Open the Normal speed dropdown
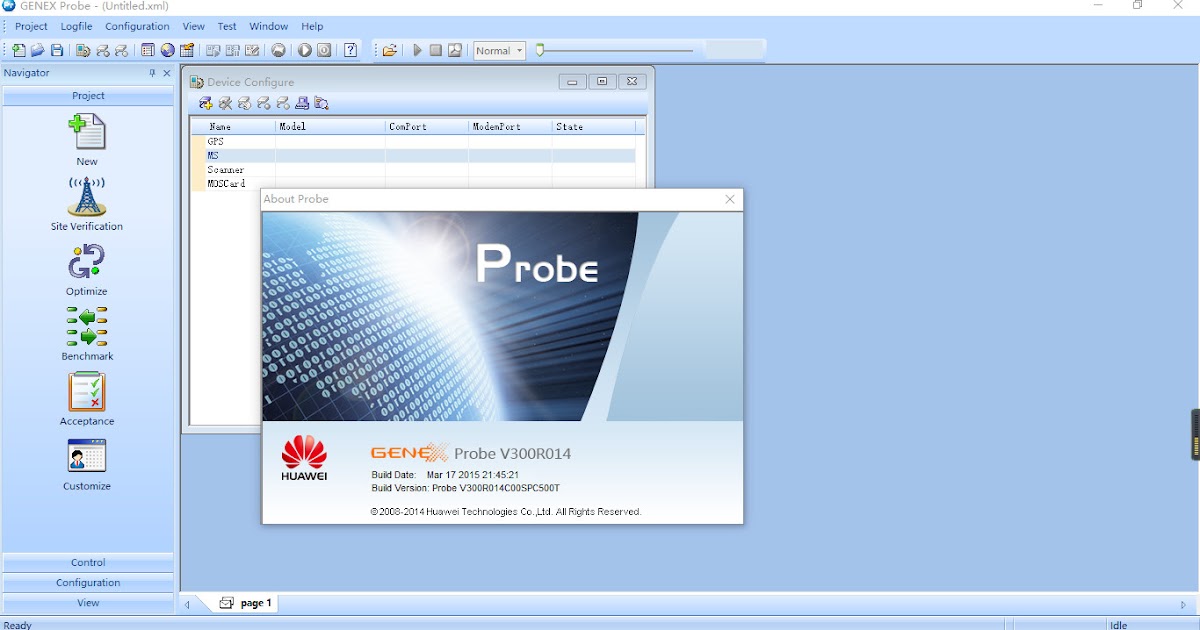This screenshot has height=630, width=1200. pyautogui.click(x=499, y=50)
